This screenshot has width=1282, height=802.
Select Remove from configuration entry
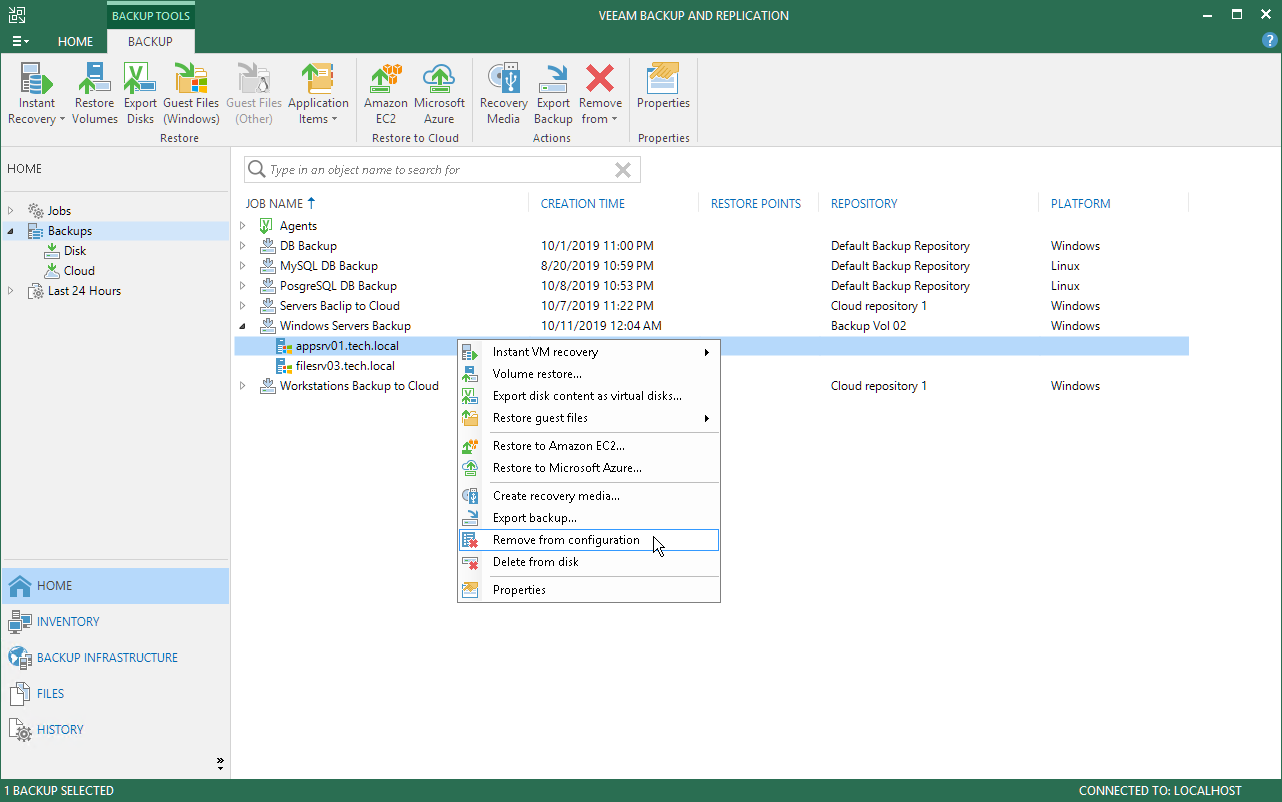click(589, 540)
